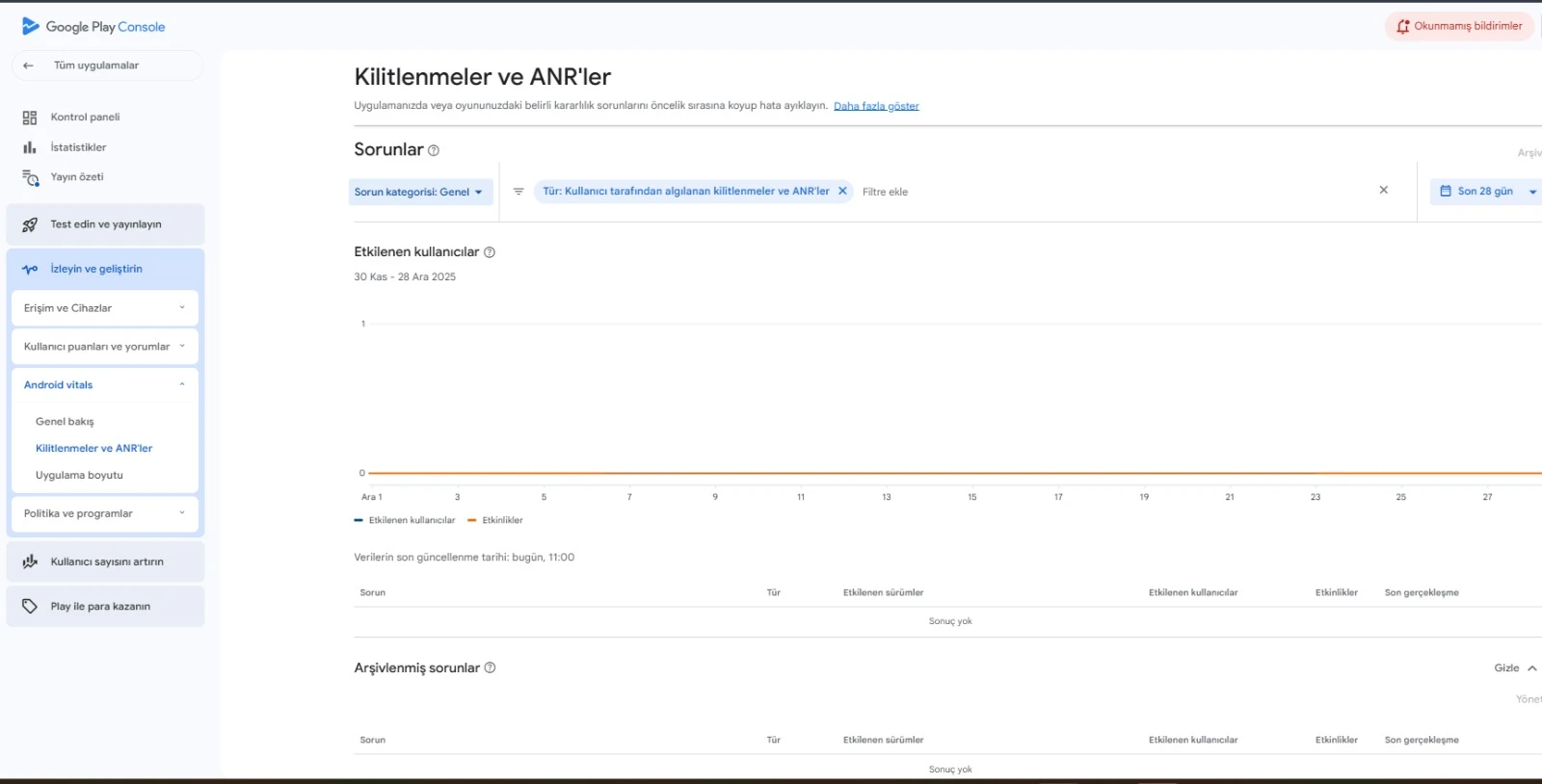Select Genel bakış under Android vitals
The width and height of the screenshot is (1542, 784).
(65, 422)
